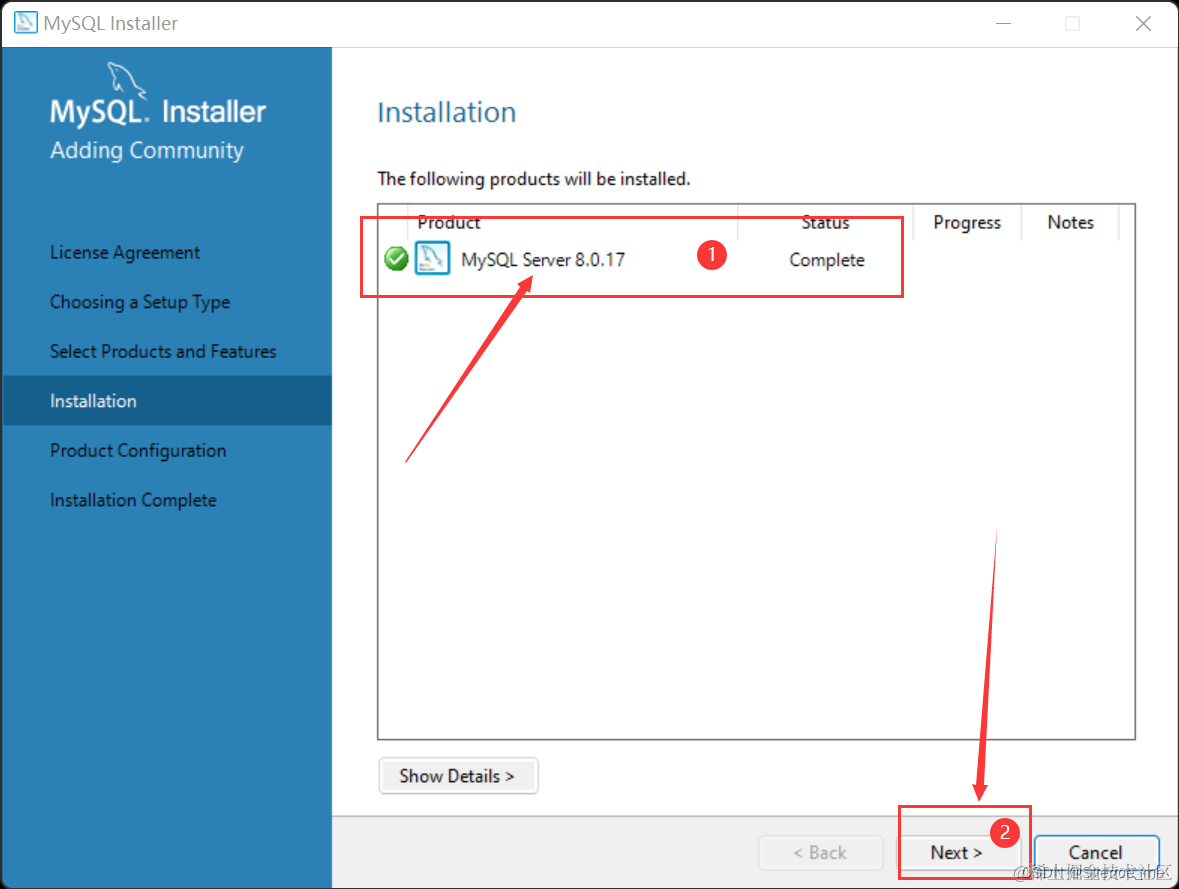Image resolution: width=1179 pixels, height=889 pixels.
Task: Click the Adding Community subtitle
Action: tap(147, 150)
